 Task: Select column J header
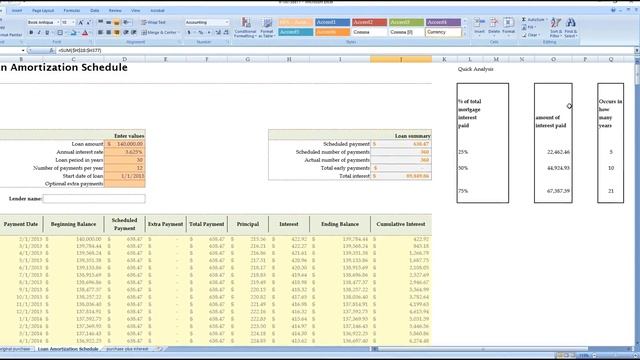(401, 60)
